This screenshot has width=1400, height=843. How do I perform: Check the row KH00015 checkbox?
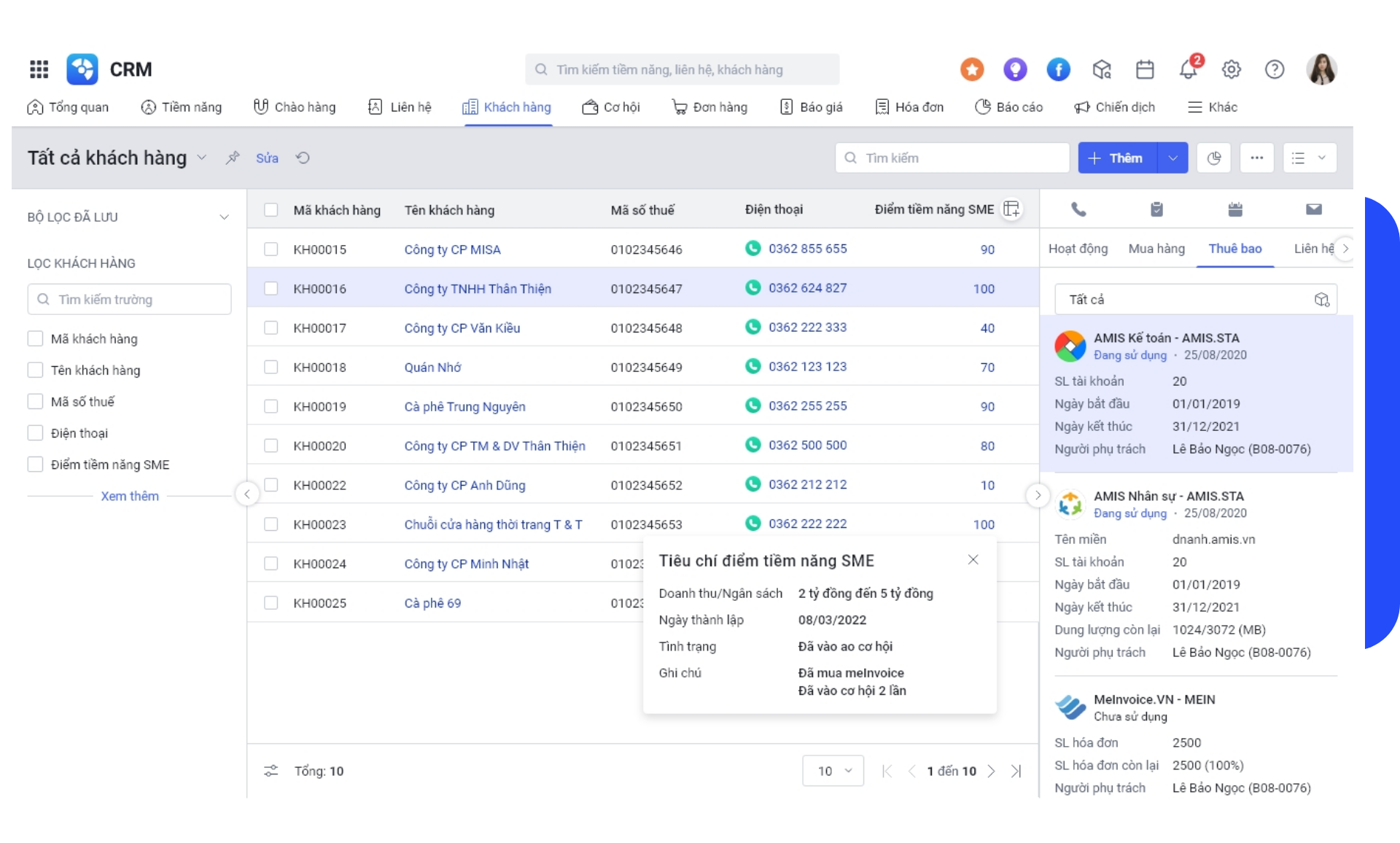(271, 249)
